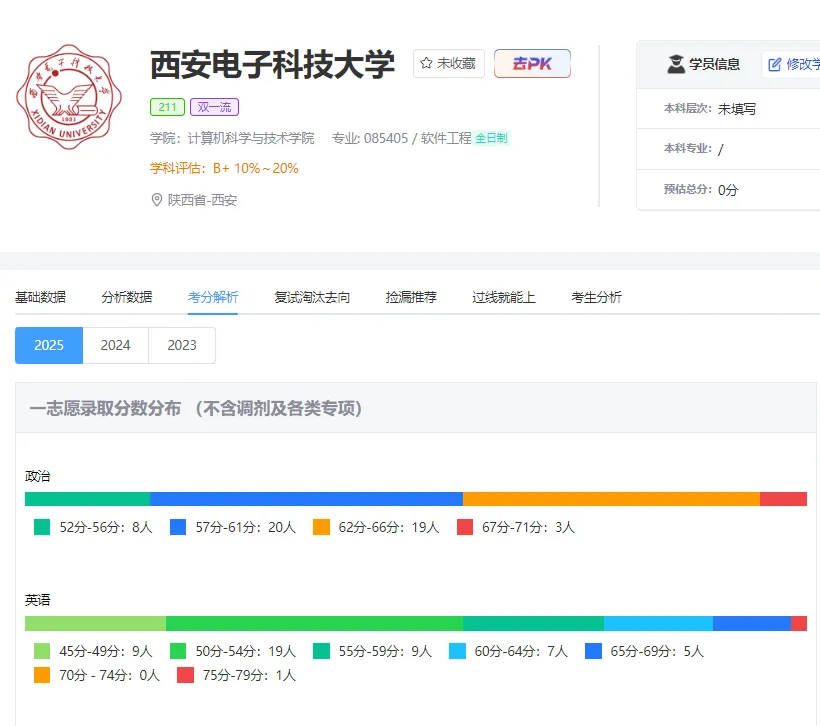This screenshot has width=820, height=726.
Task: Click the 211 tag badge
Action: [x=167, y=107]
